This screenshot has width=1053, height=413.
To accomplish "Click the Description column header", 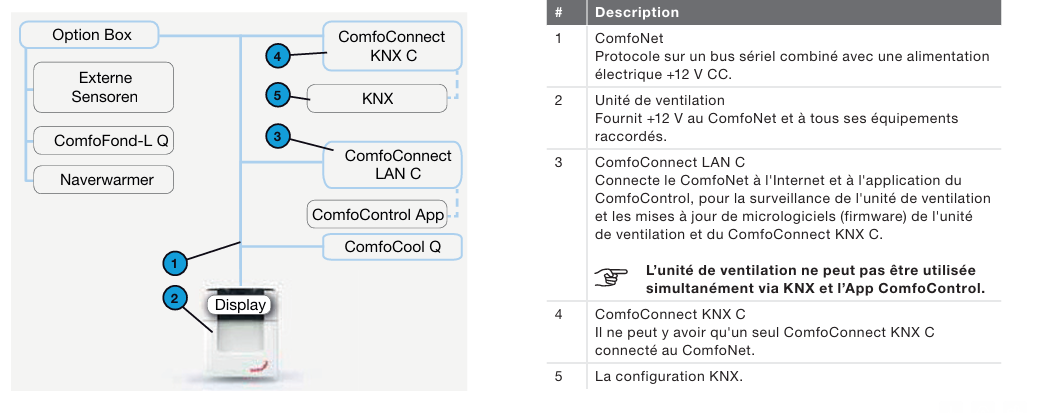I will click(636, 12).
